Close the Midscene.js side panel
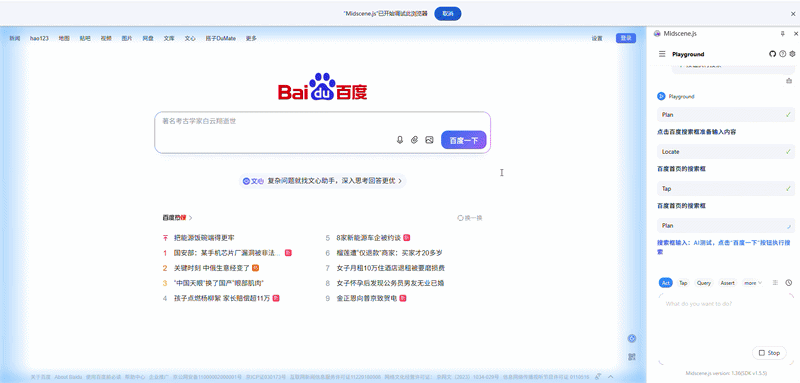 pyautogui.click(x=796, y=34)
